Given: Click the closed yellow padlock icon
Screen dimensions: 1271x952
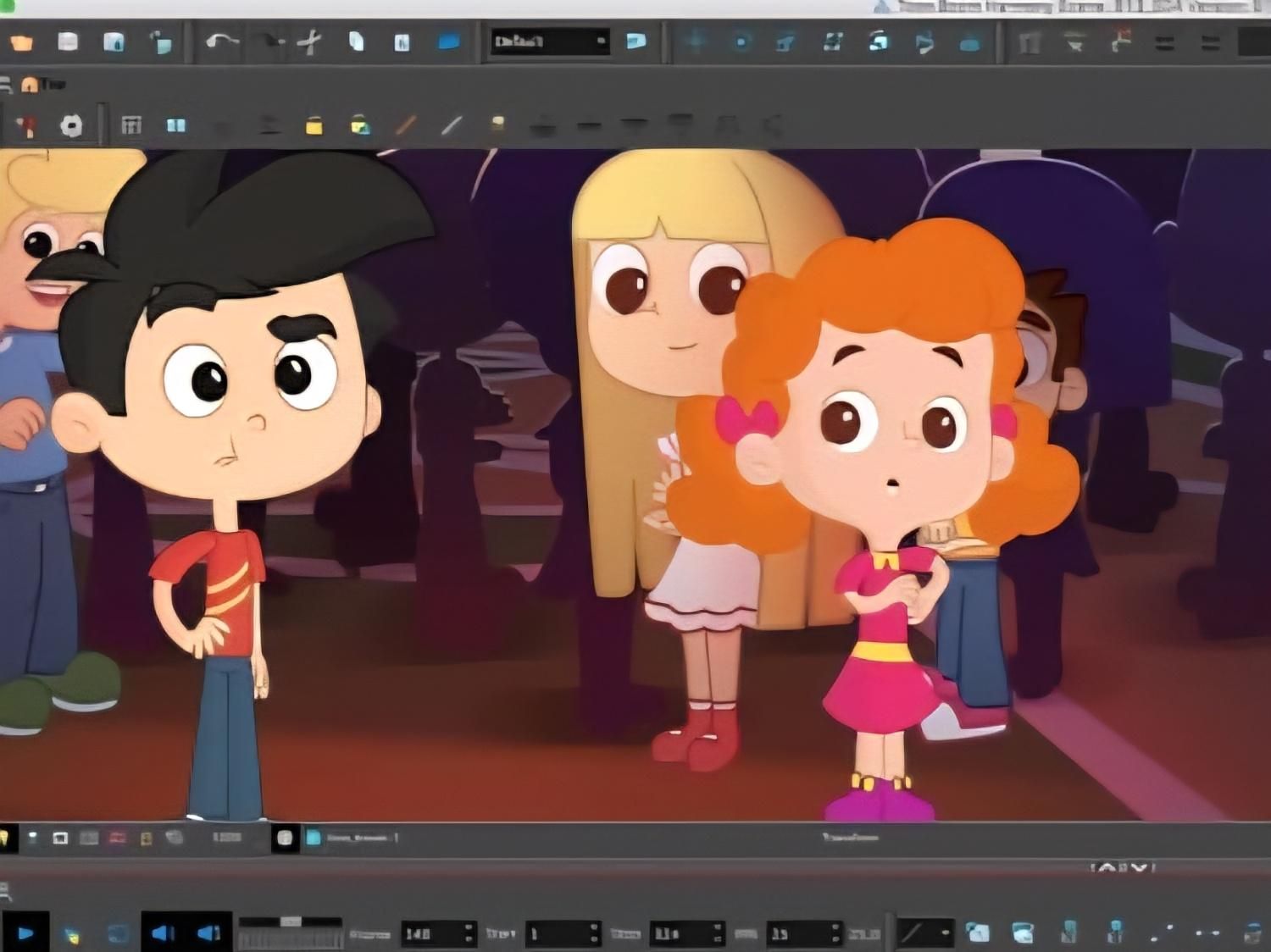Looking at the screenshot, I should click(314, 126).
